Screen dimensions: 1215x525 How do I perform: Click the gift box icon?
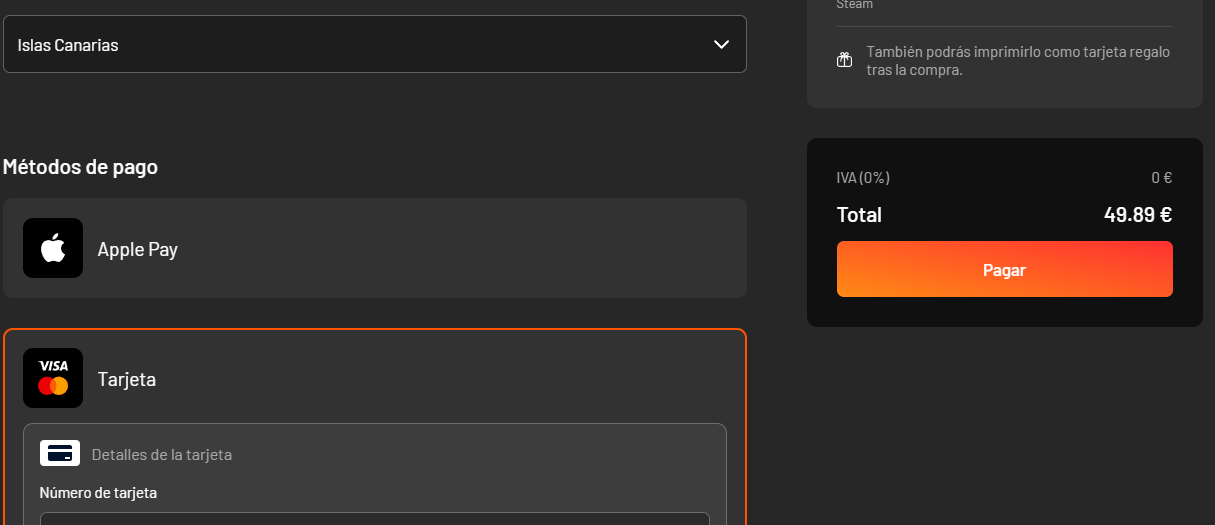[x=844, y=60]
